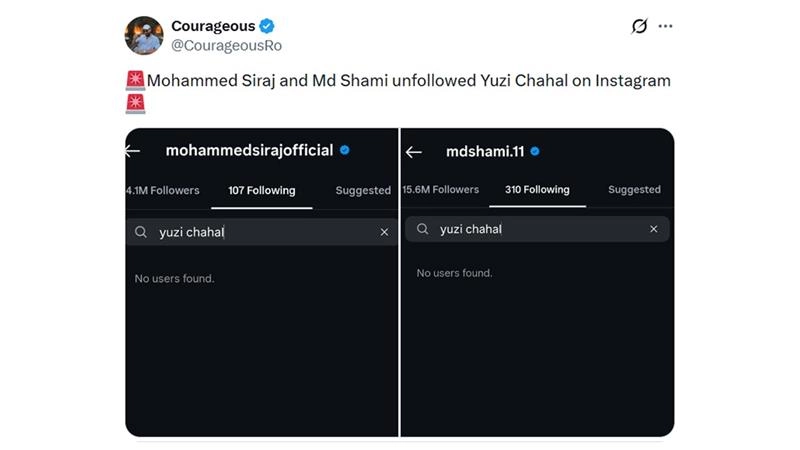The height and width of the screenshot is (450, 800).
Task: Select Suggested tab on Shami's profile
Action: pyautogui.click(x=634, y=189)
